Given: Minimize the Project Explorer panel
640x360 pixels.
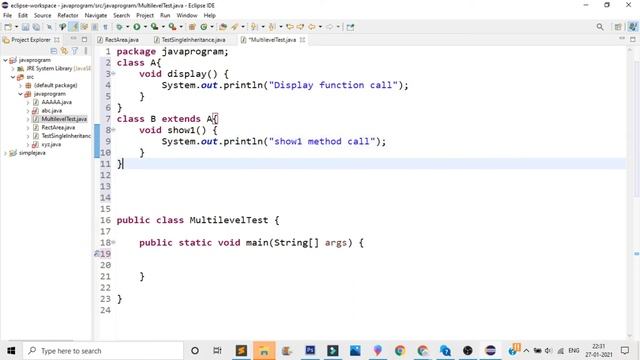Looking at the screenshot, I should (73, 39).
